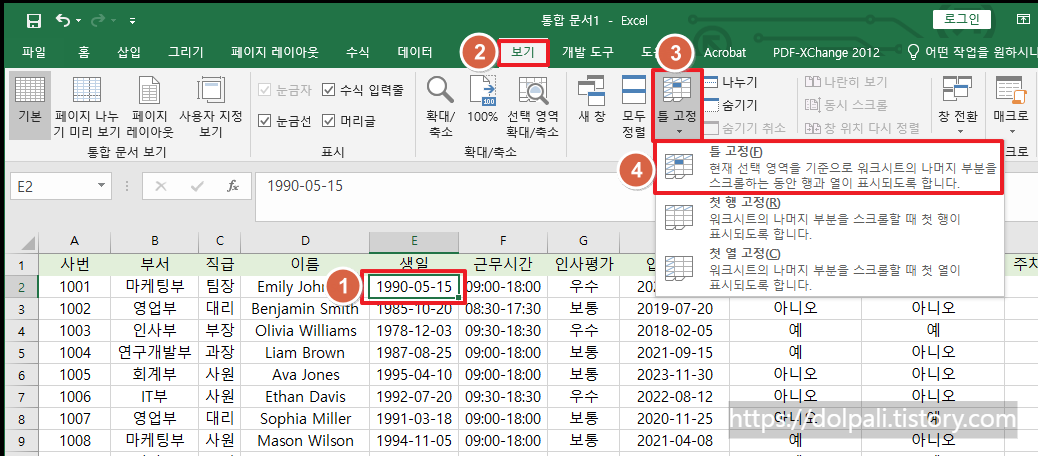1038x456 pixels.
Task: Click the Save icon in quick access toolbar
Action: click(x=34, y=21)
